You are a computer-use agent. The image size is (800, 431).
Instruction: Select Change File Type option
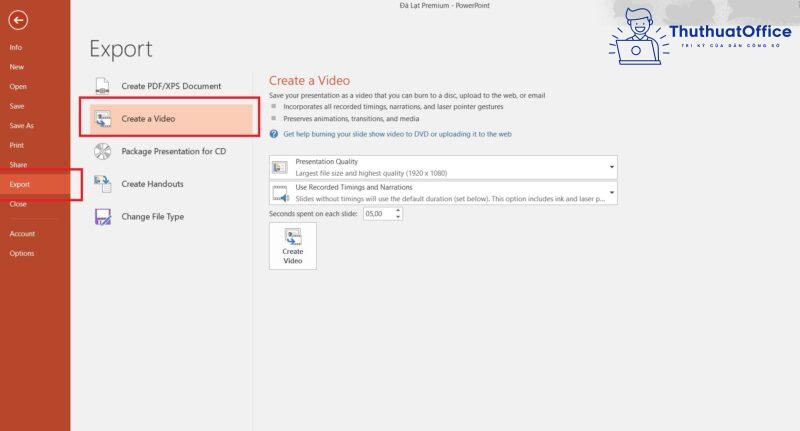click(x=171, y=217)
